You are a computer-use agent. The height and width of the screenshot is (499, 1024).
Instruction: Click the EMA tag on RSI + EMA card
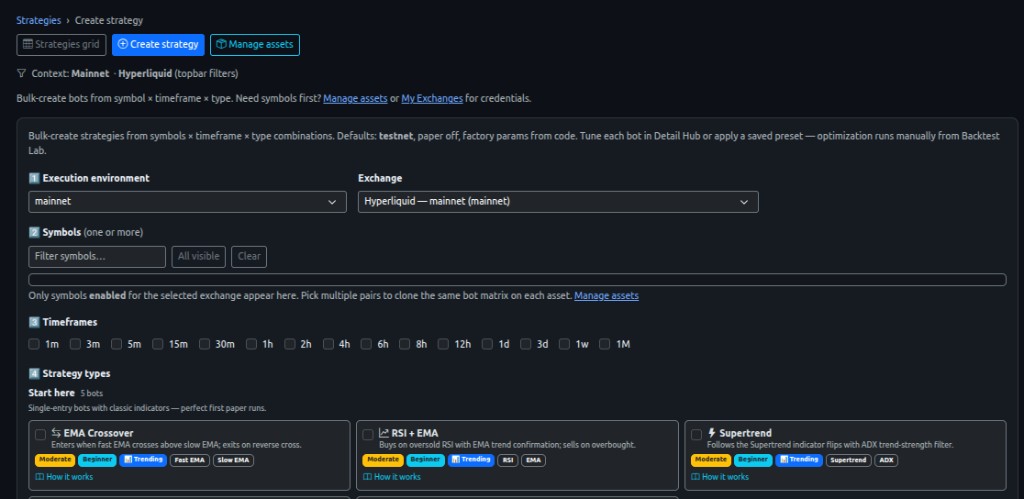tap(534, 460)
